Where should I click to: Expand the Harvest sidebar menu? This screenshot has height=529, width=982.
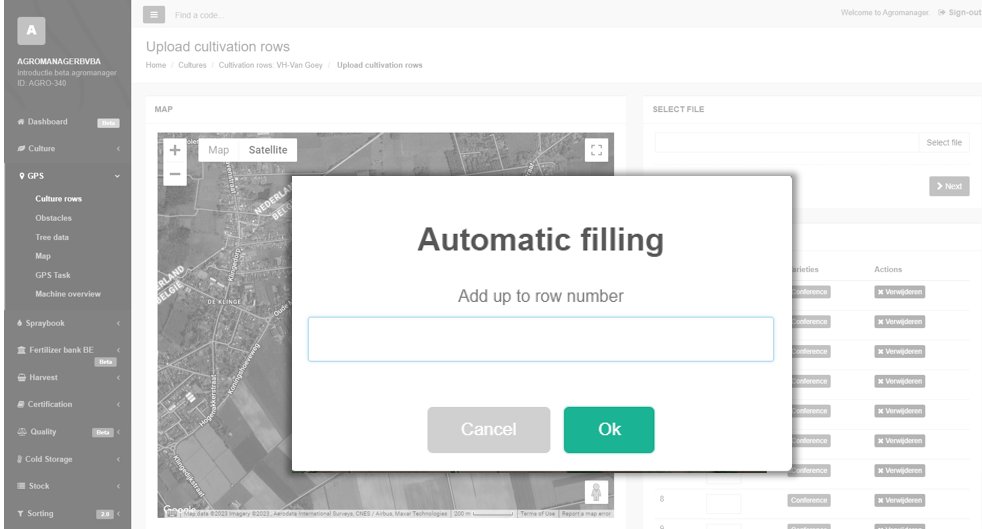pyautogui.click(x=68, y=377)
